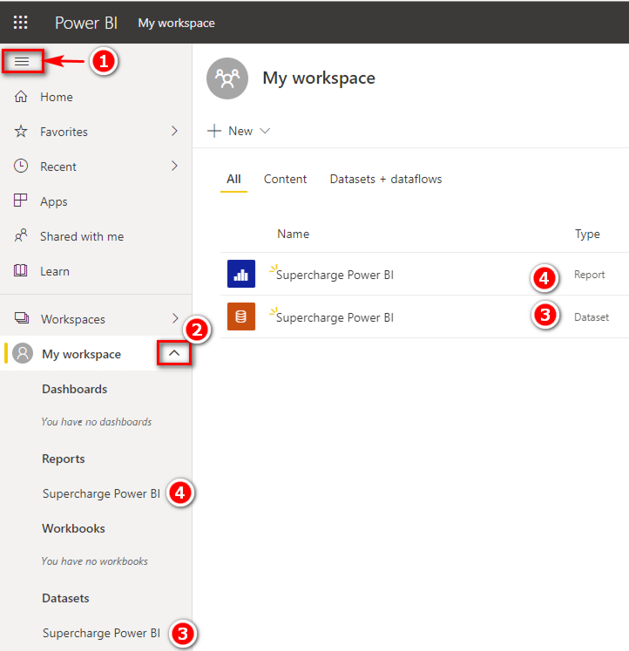Click the Power BI title in header
The image size is (629, 651).
click(86, 23)
